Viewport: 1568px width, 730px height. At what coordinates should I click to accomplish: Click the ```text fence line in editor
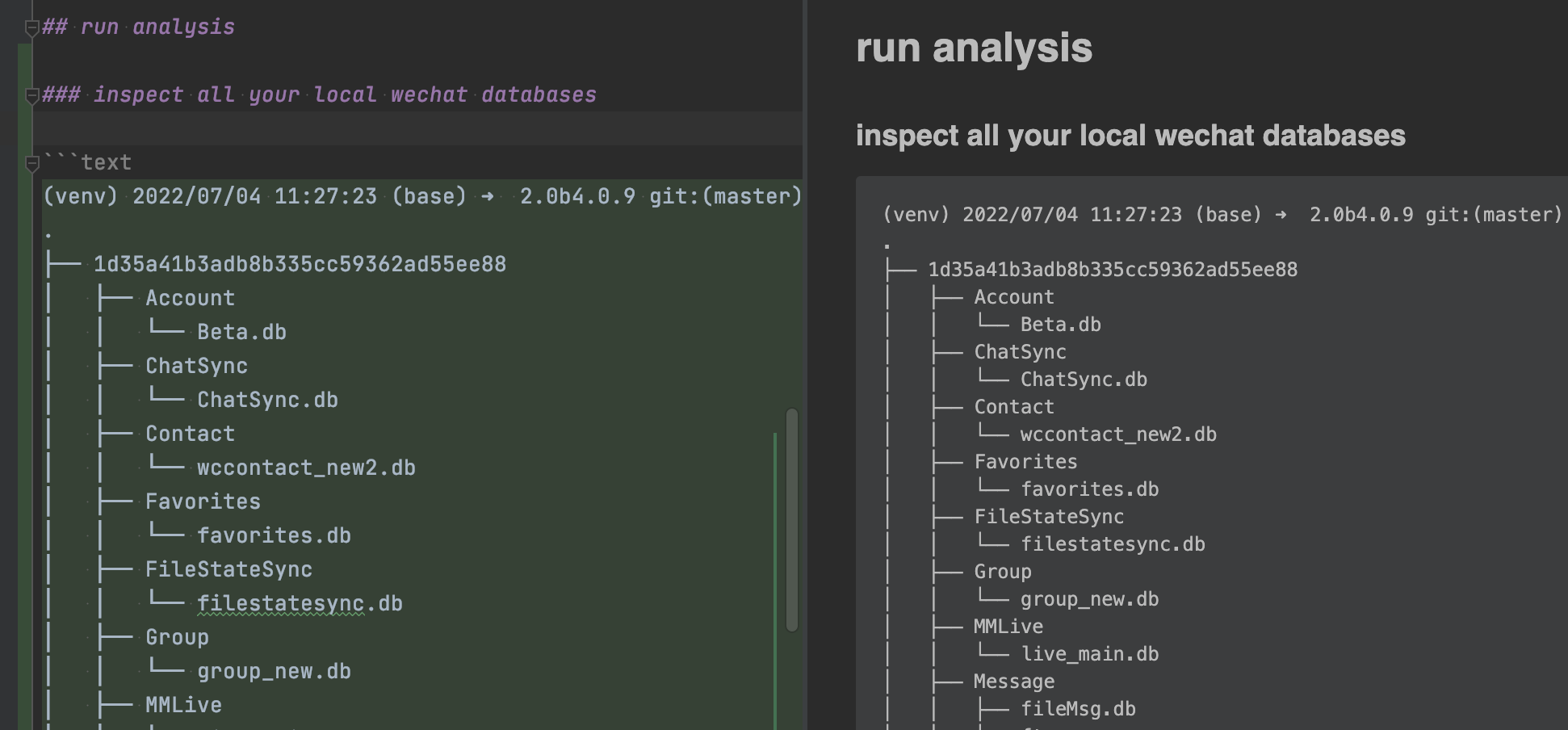click(87, 162)
